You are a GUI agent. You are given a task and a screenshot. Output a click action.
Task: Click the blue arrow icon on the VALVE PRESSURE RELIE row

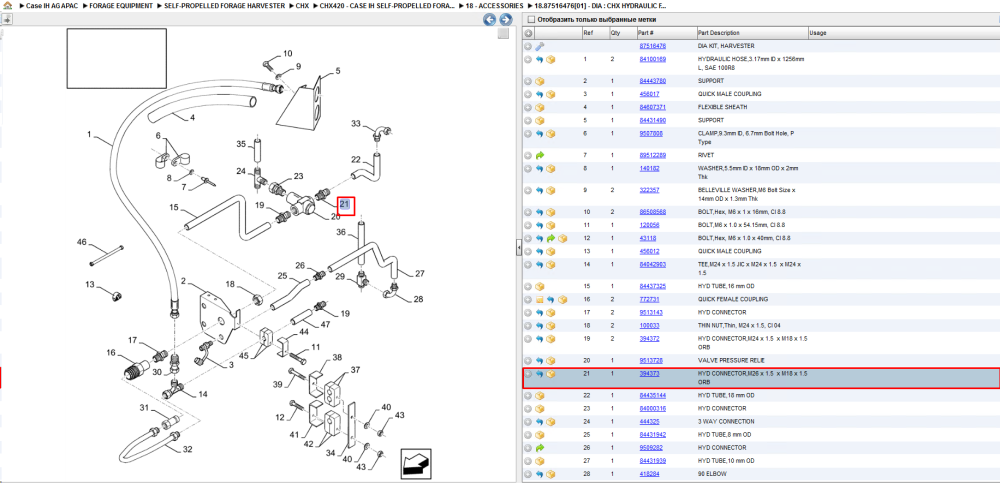[x=540, y=360]
